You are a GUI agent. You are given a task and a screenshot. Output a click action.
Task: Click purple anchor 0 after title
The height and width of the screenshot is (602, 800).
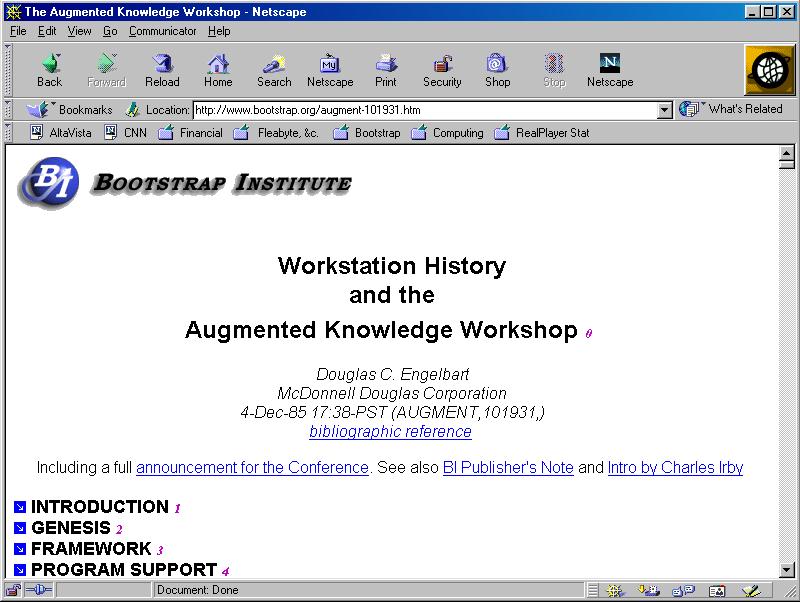(x=589, y=334)
